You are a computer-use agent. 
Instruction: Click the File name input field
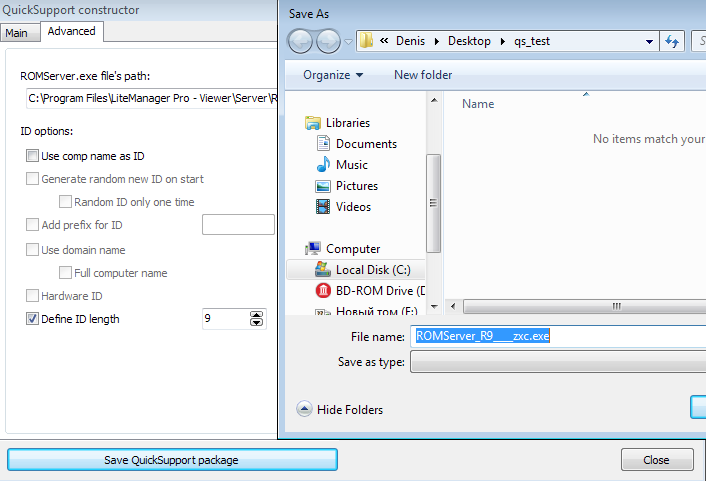(558, 336)
